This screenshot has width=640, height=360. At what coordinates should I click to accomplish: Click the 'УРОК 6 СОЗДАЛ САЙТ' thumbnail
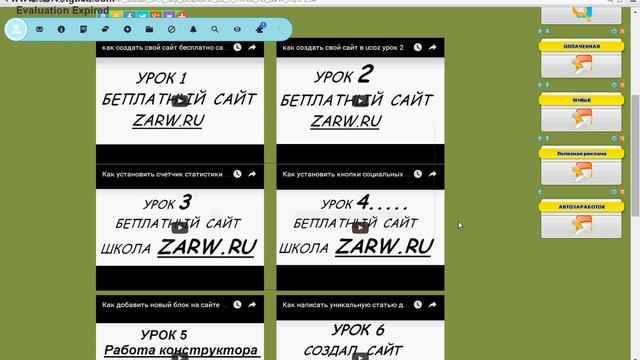tap(360, 340)
